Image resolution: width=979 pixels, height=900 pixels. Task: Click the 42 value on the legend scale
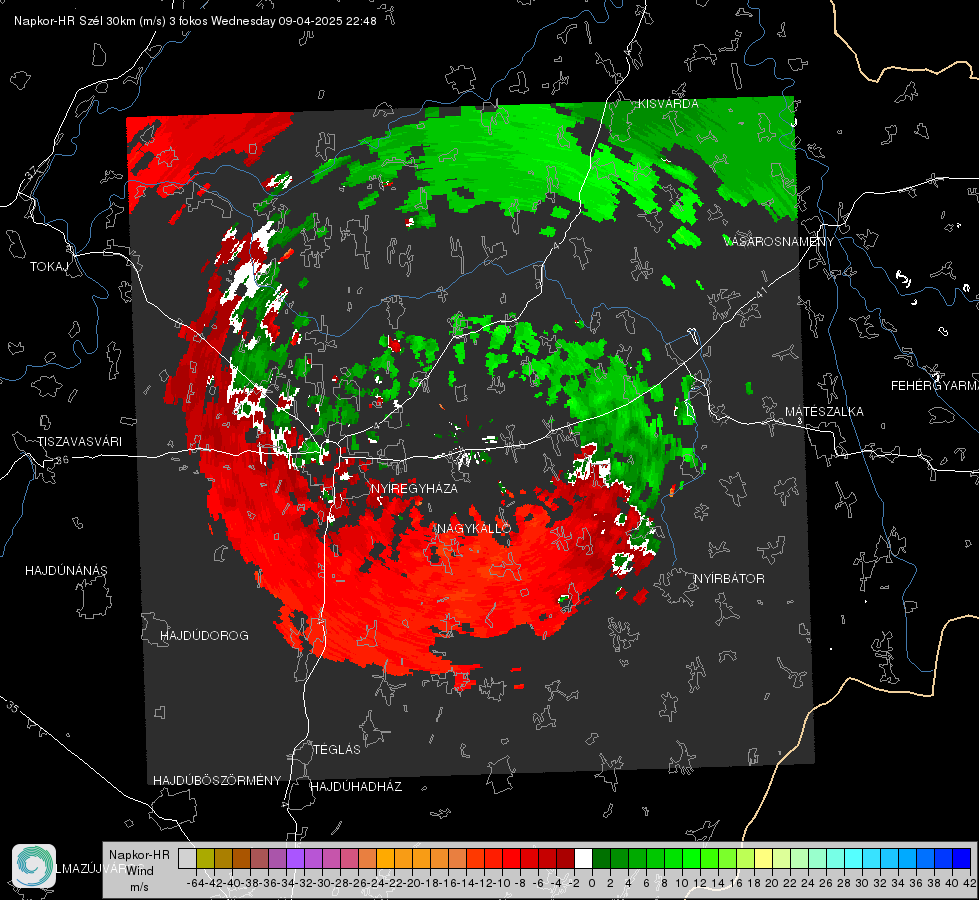coord(969,883)
